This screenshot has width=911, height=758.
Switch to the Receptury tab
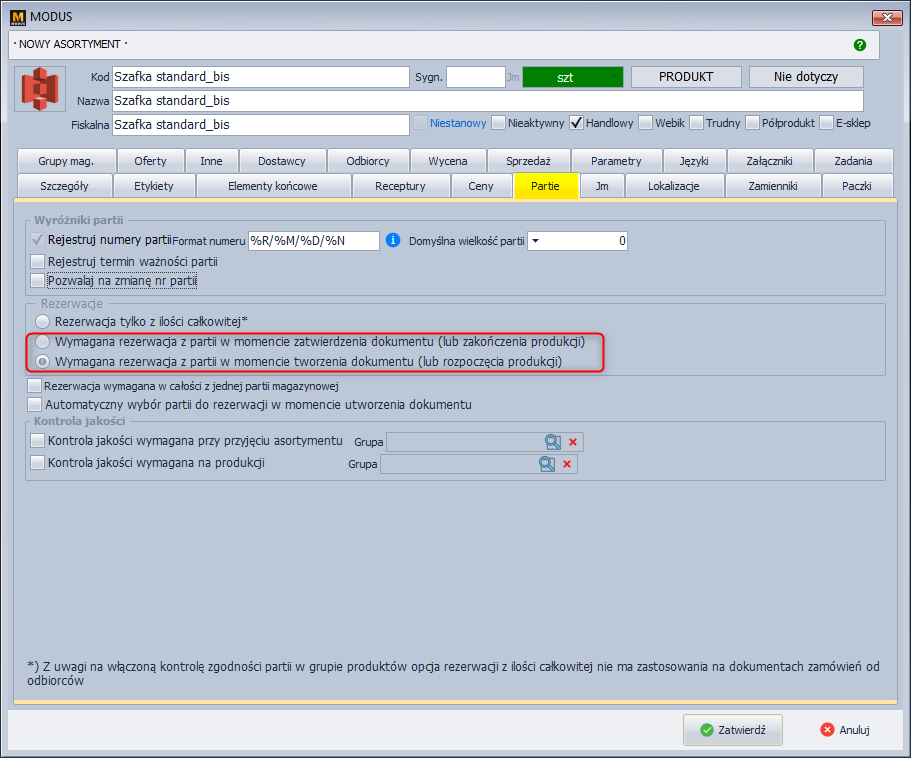(x=400, y=186)
